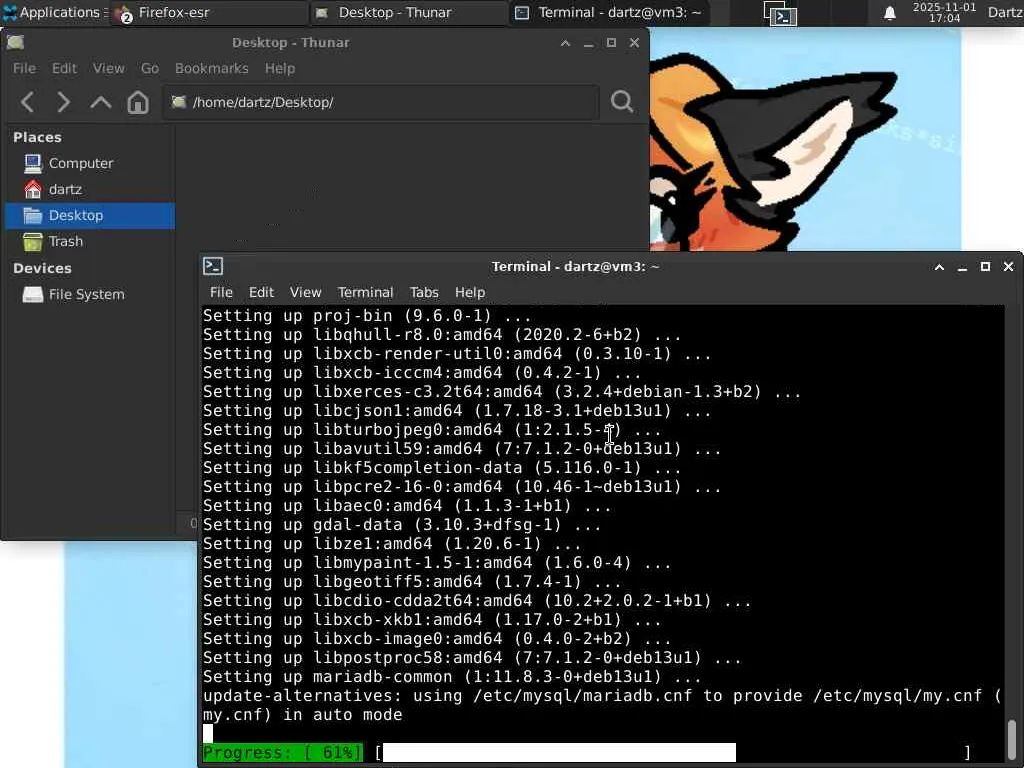Click the apt Progress 61% bar
The width and height of the screenshot is (1024, 768).
click(x=586, y=752)
